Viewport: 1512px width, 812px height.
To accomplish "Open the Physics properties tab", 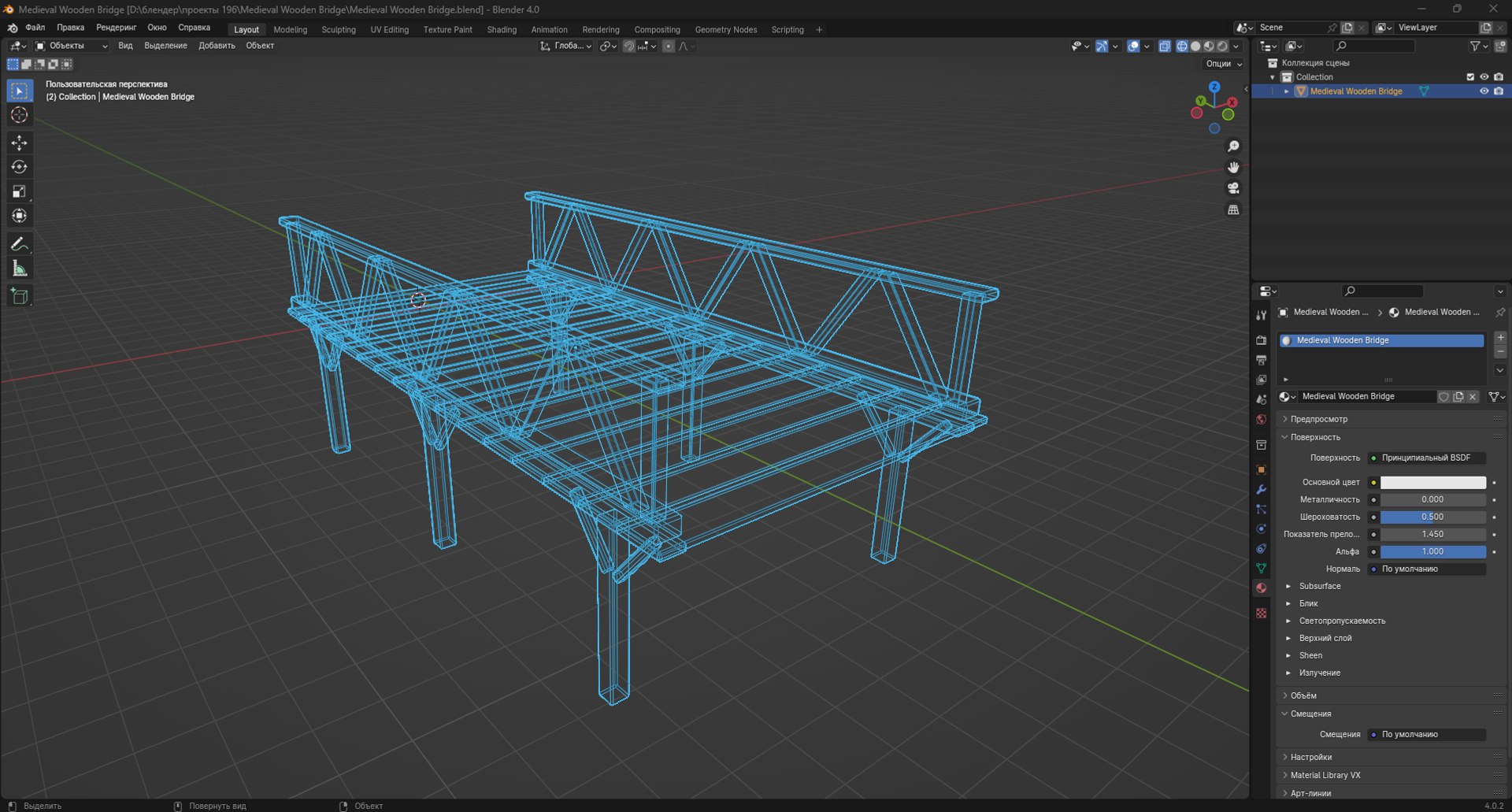I will 1261,528.
